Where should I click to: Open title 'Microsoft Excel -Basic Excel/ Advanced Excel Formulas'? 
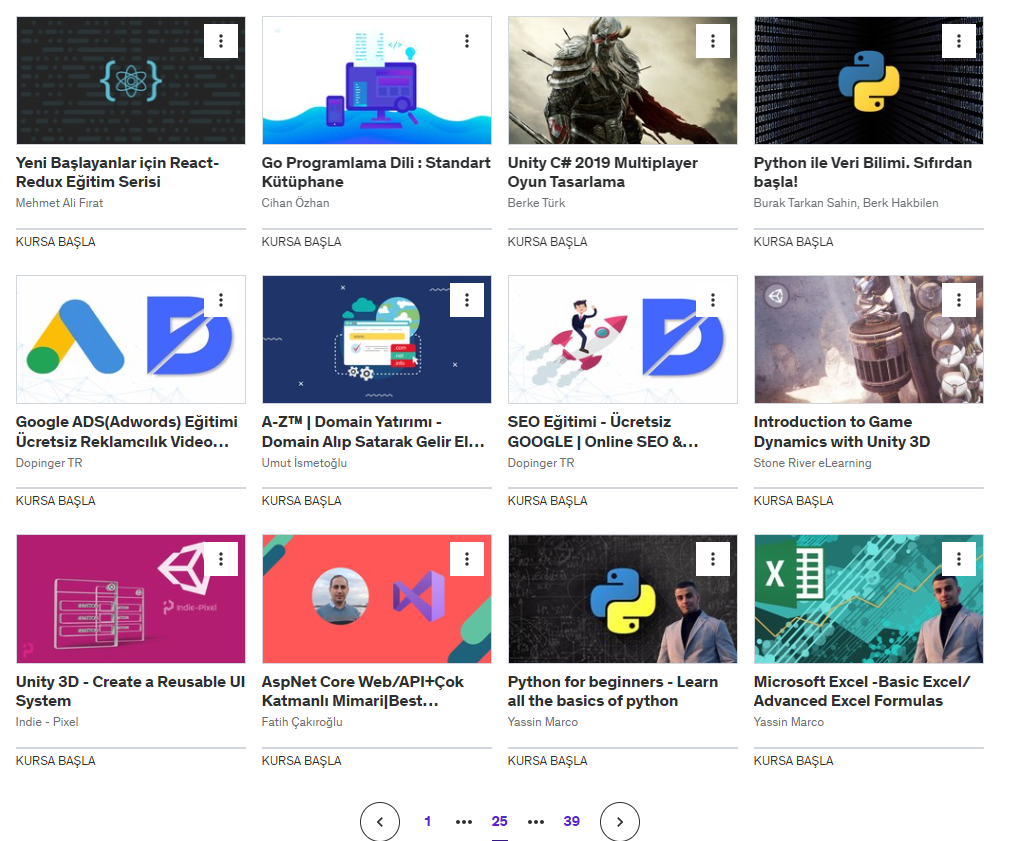click(x=862, y=691)
